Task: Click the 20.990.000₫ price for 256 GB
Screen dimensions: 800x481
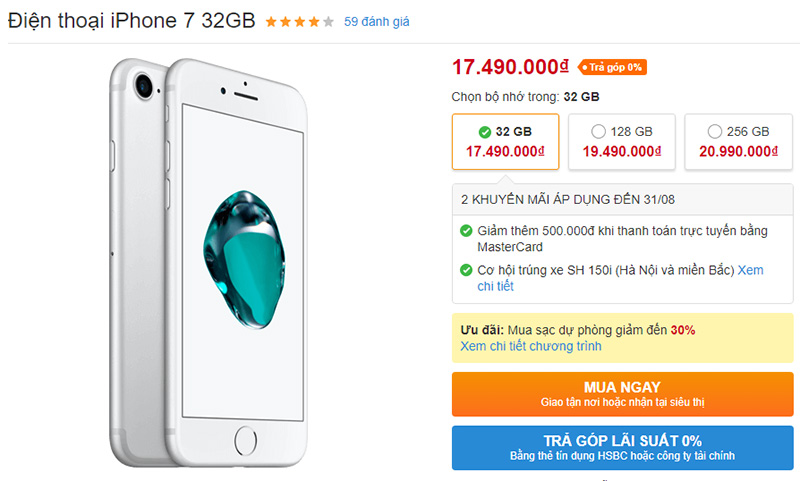Action: [738, 152]
